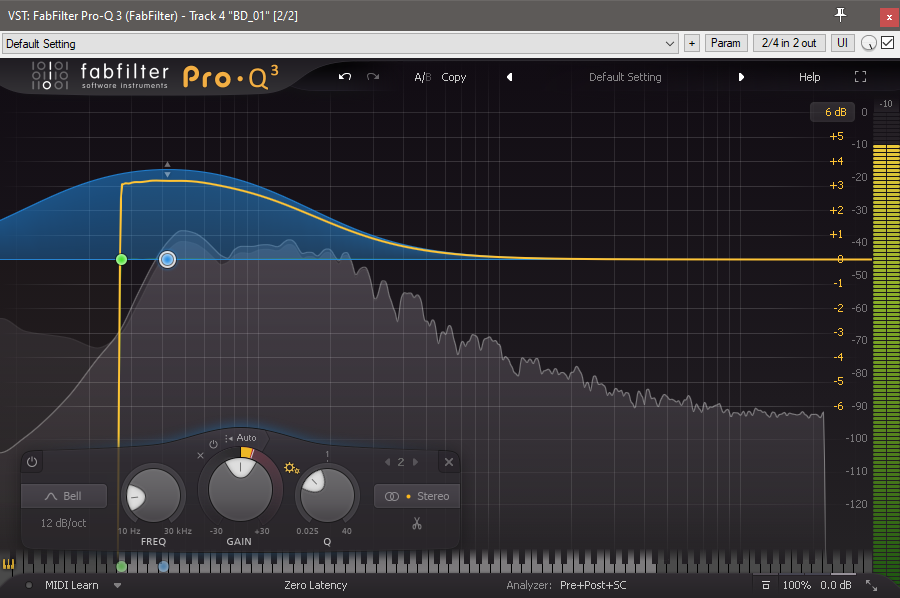Click the redo arrow icon
The height and width of the screenshot is (598, 900).
coord(373,76)
